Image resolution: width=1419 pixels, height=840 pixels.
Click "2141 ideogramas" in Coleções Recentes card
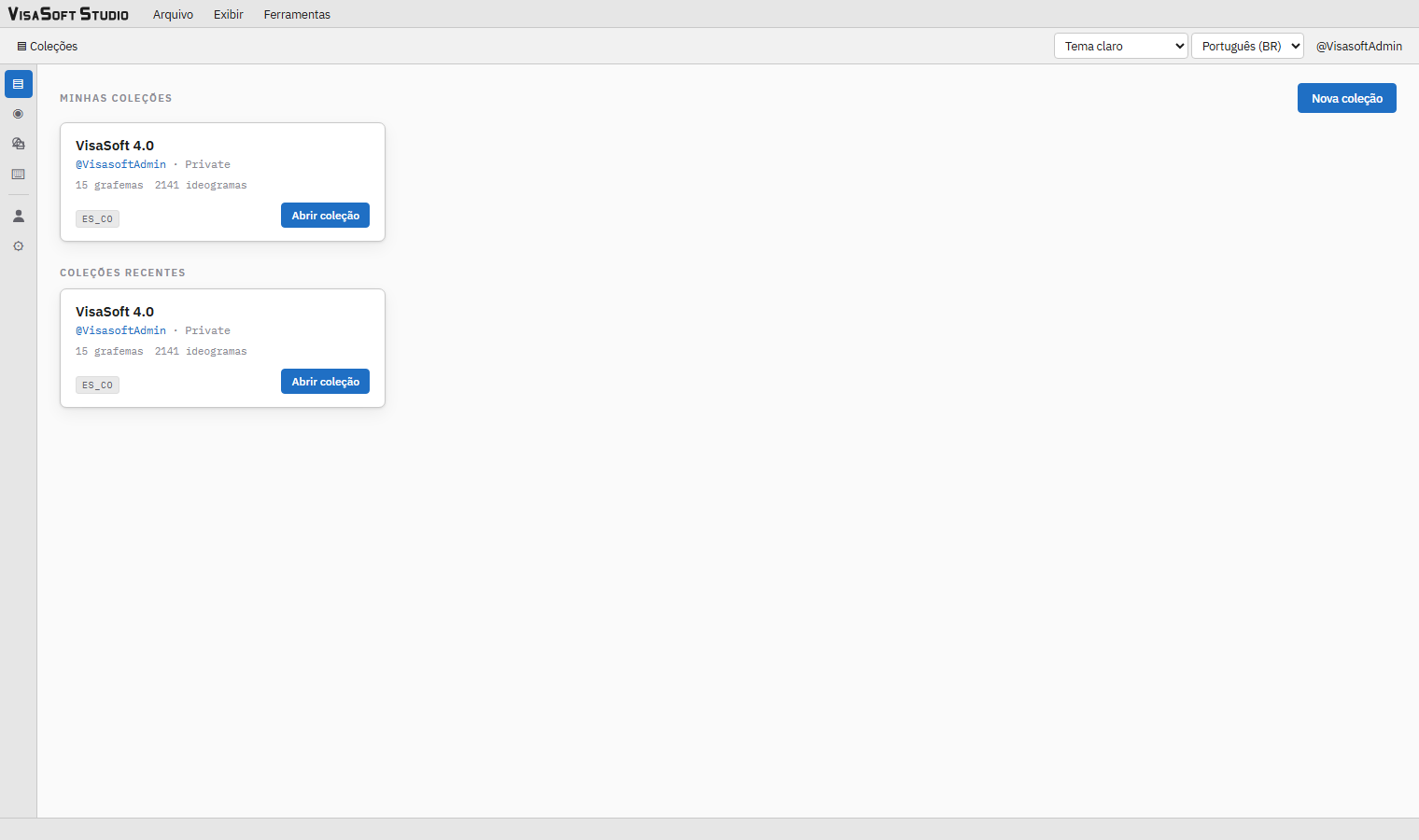201,351
